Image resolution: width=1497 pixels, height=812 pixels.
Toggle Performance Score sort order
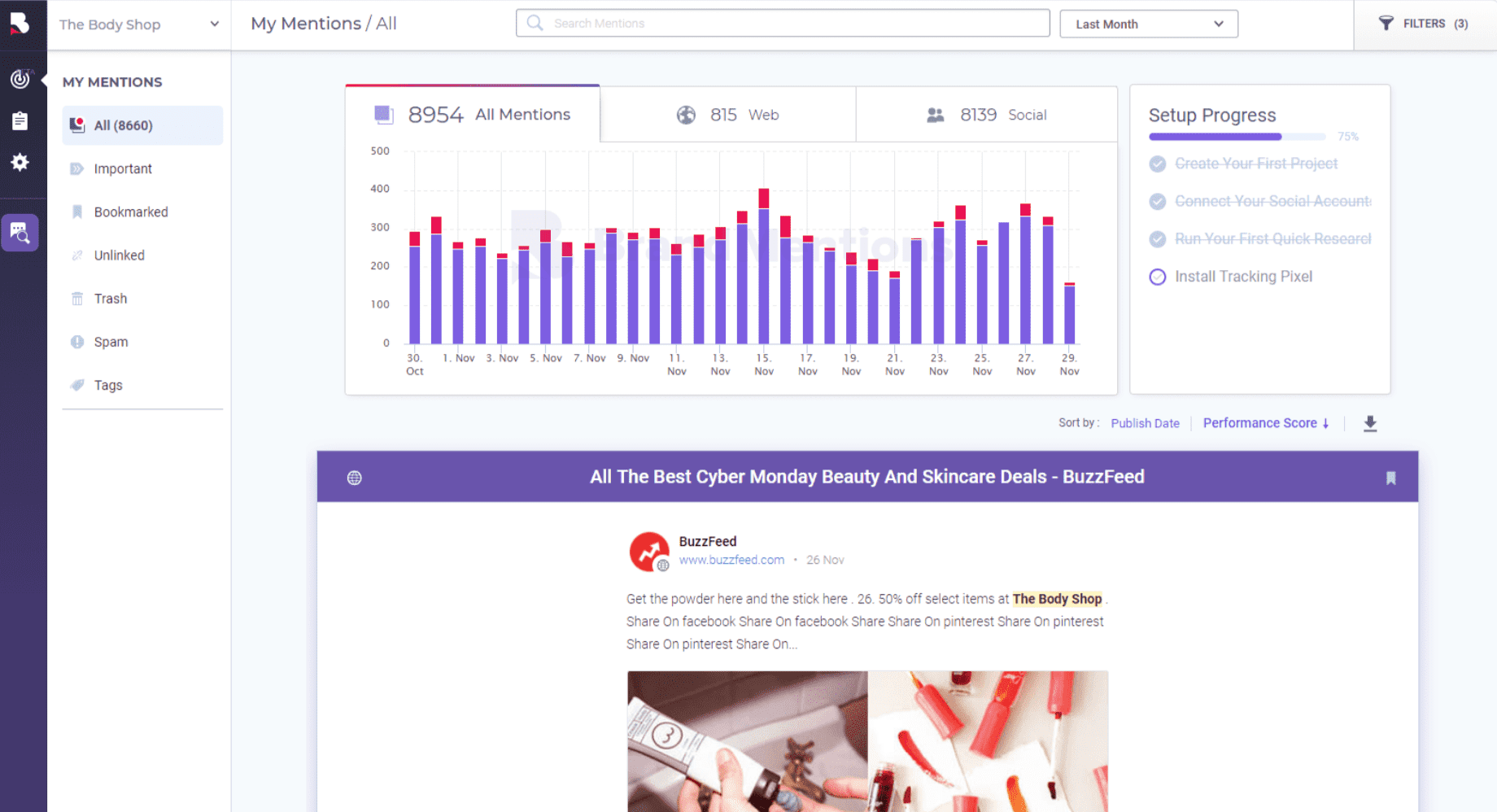(x=1266, y=423)
